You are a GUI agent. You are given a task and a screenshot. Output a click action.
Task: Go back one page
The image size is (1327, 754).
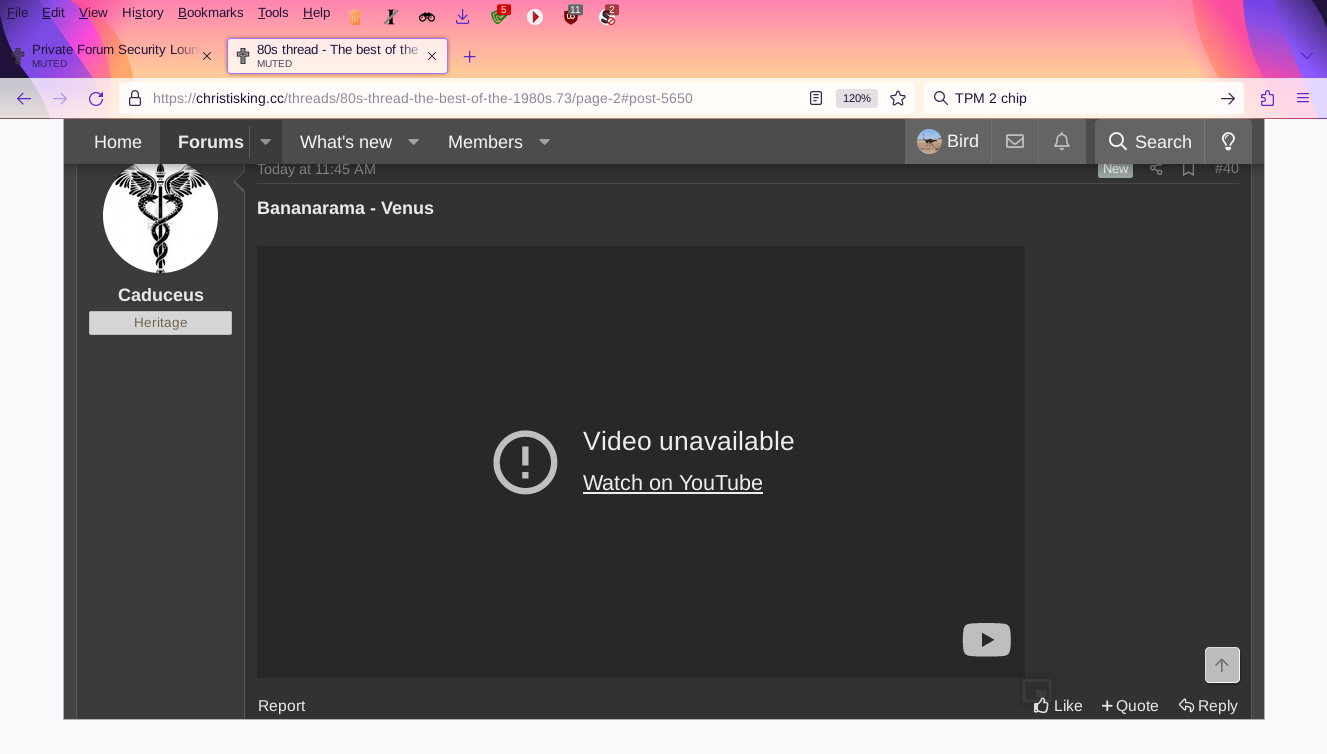coord(24,98)
